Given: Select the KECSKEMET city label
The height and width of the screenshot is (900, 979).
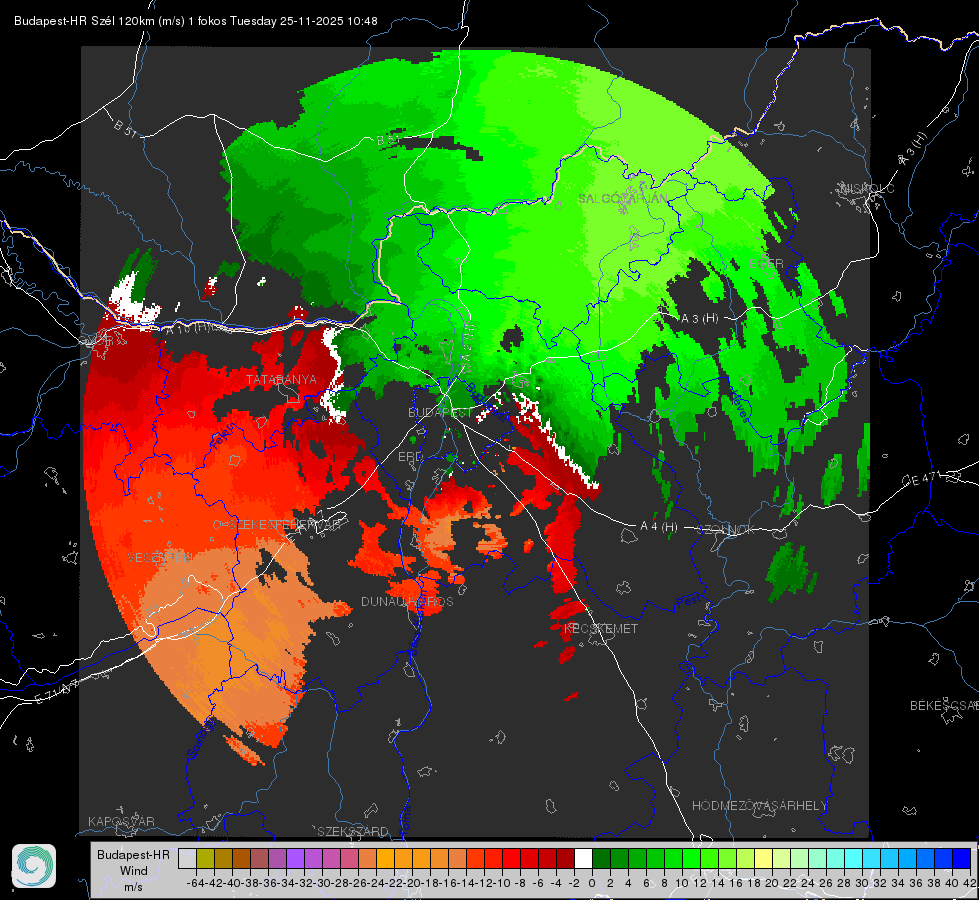Looking at the screenshot, I should tap(601, 629).
